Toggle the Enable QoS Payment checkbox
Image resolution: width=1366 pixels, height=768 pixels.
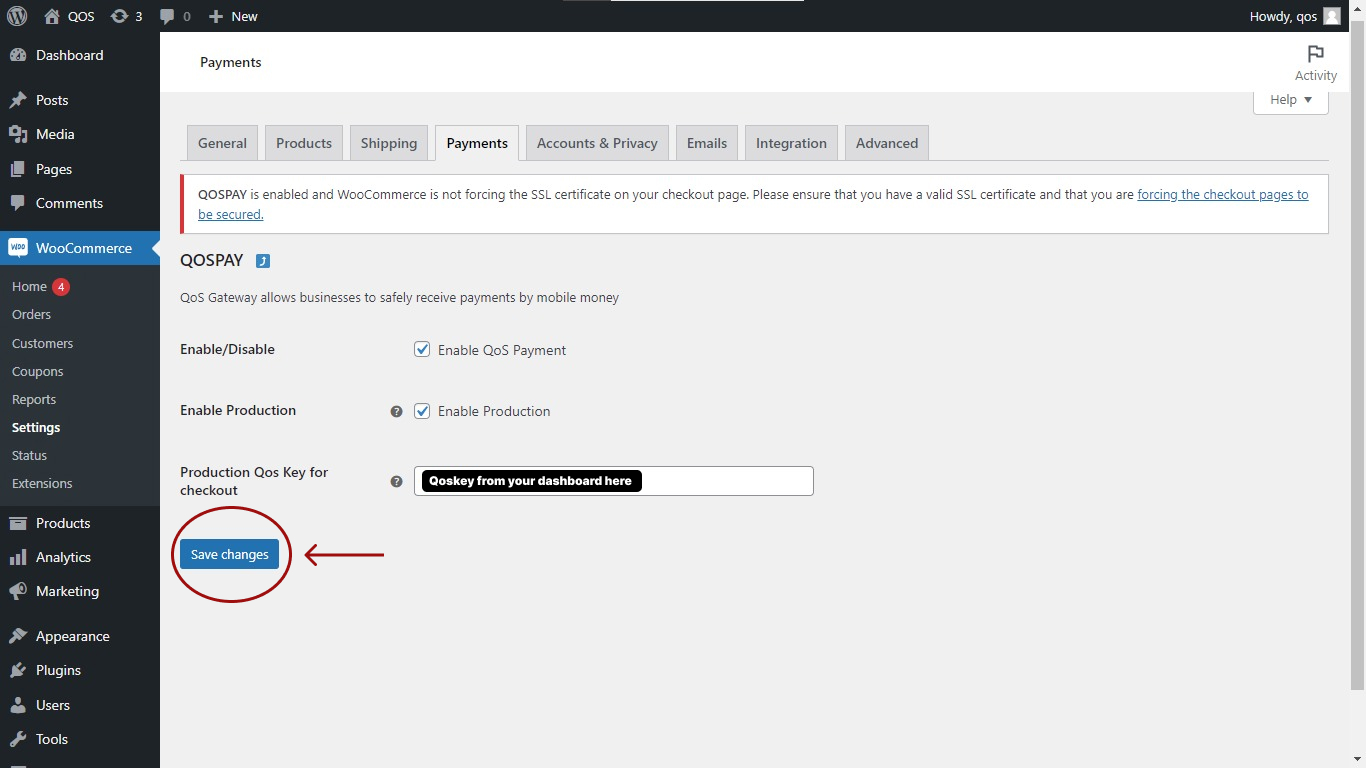[x=422, y=350]
